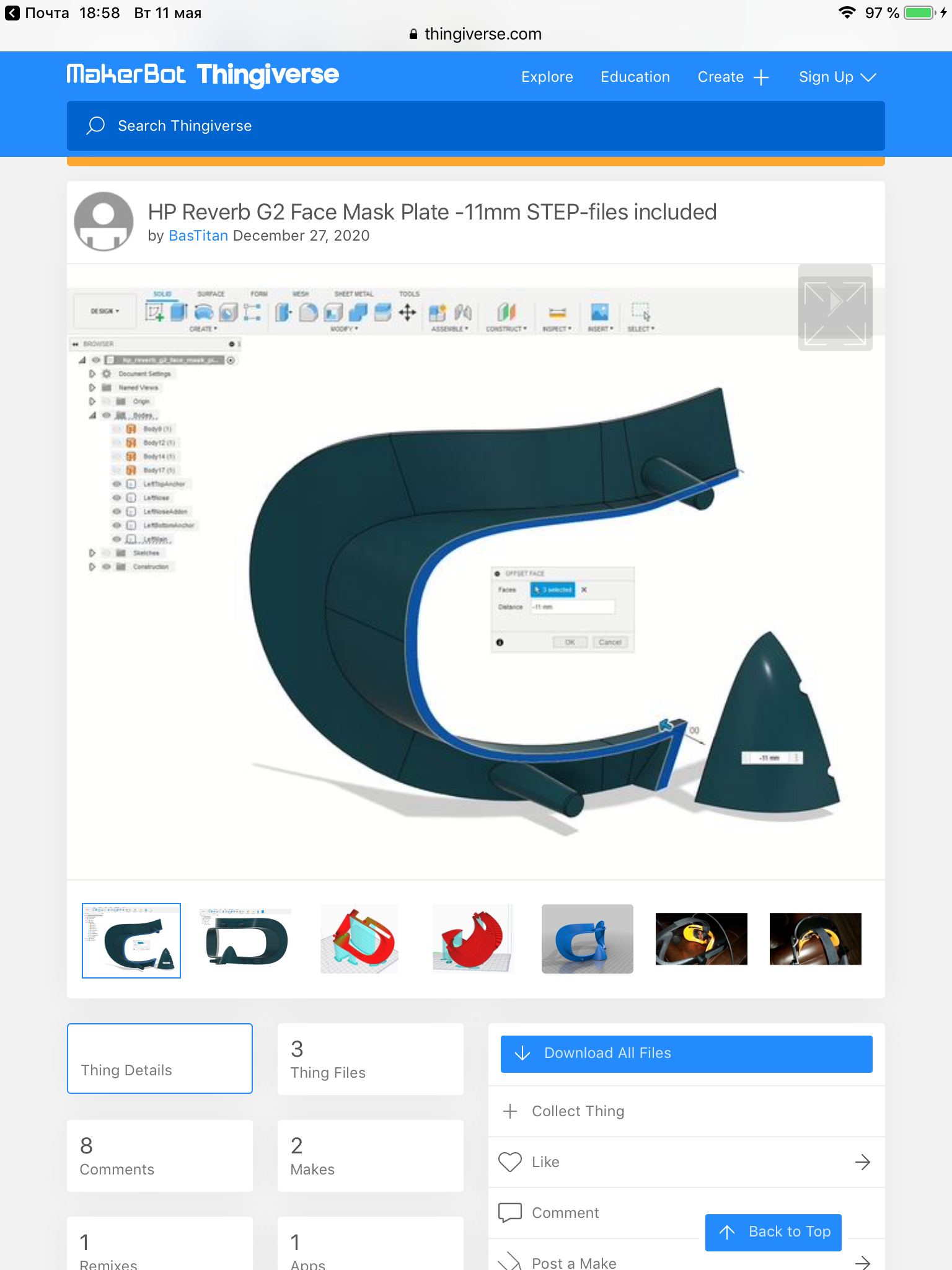Click the Like label
The width and height of the screenshot is (952, 1270).
(x=545, y=1162)
